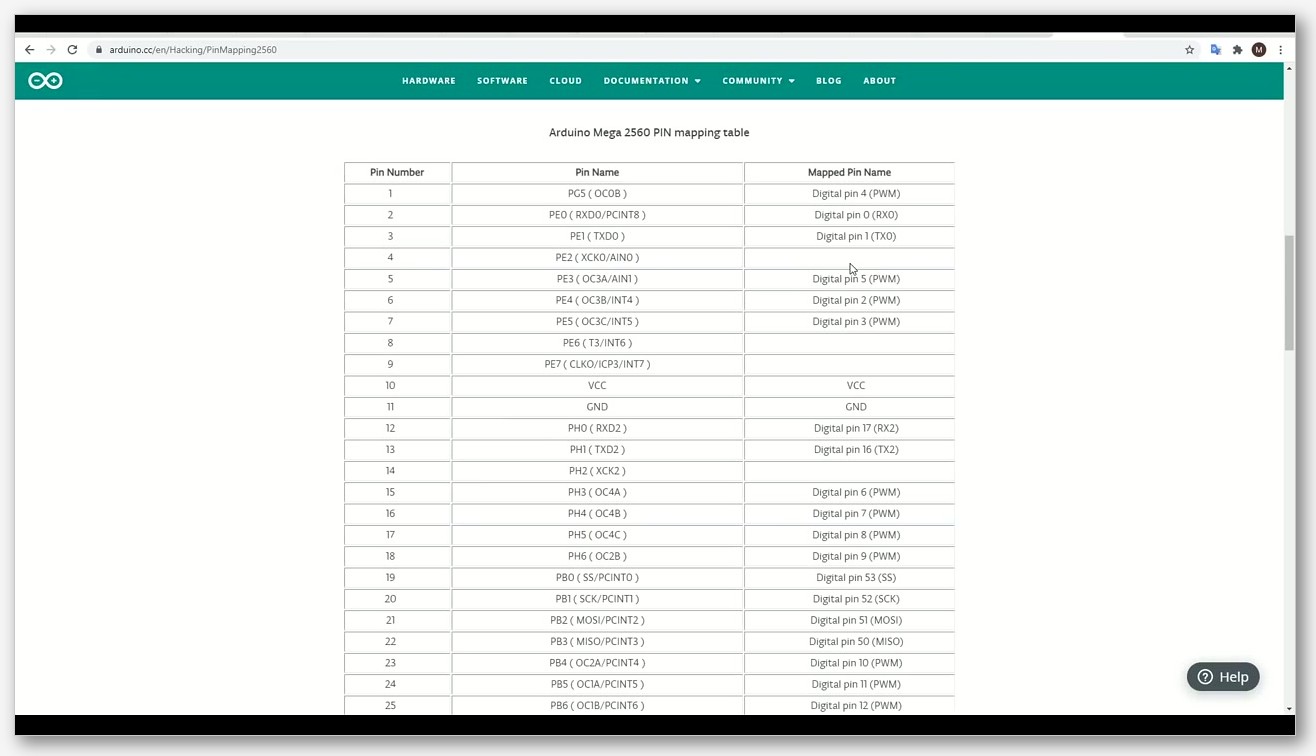Click the Mapped Pin Name column header
1316x756 pixels.
point(849,172)
